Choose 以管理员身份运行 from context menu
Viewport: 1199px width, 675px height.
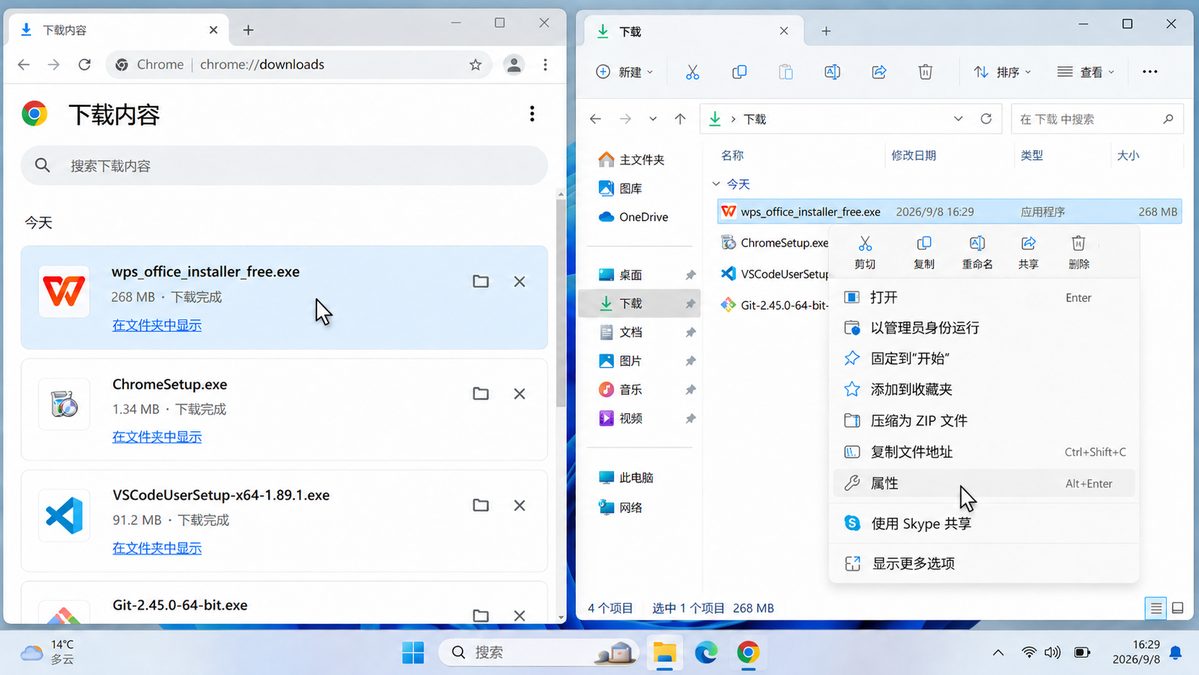coord(983,328)
